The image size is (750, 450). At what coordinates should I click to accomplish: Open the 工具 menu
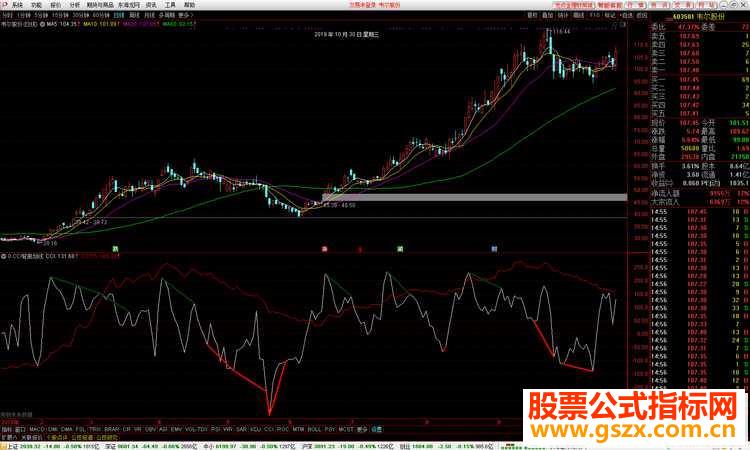click(170, 5)
